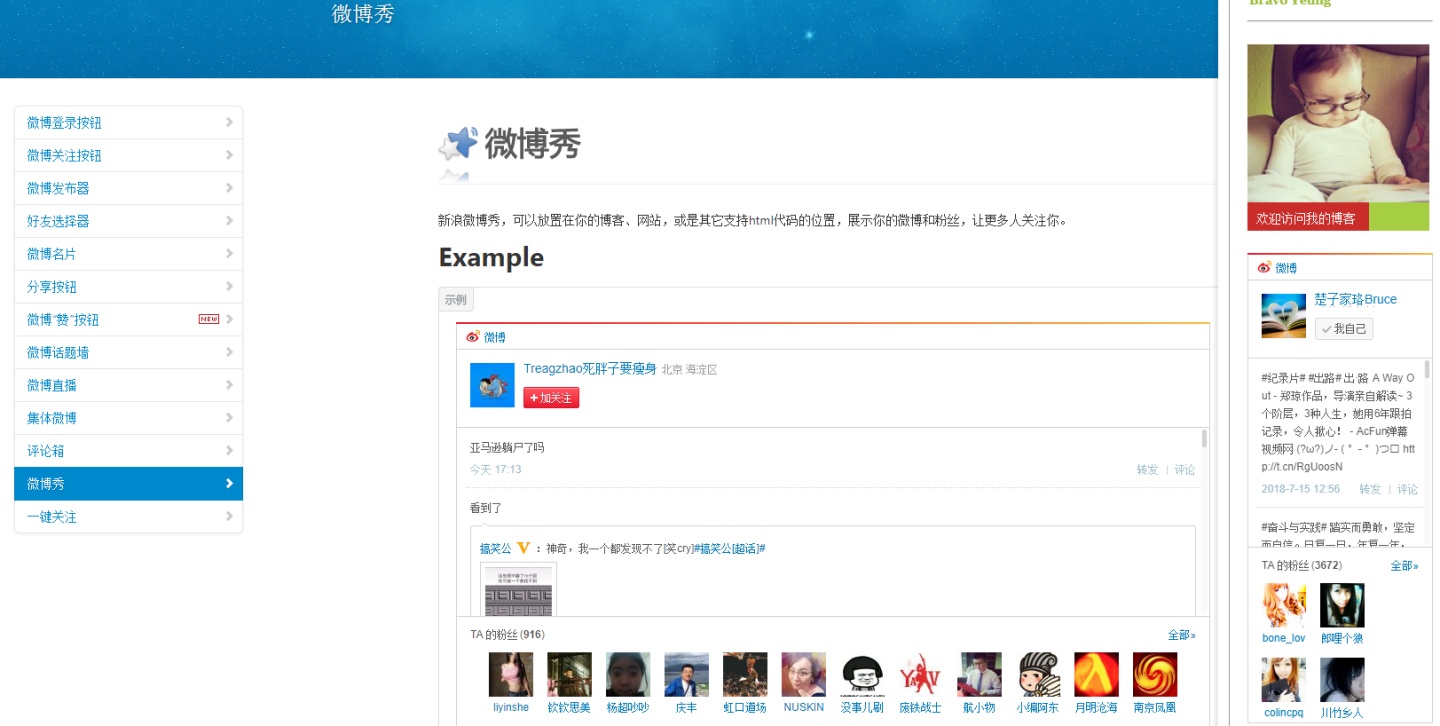Open 楚子家珞Bruce's book-heart avatar
This screenshot has height=726, width=1440.
tap(1283, 316)
